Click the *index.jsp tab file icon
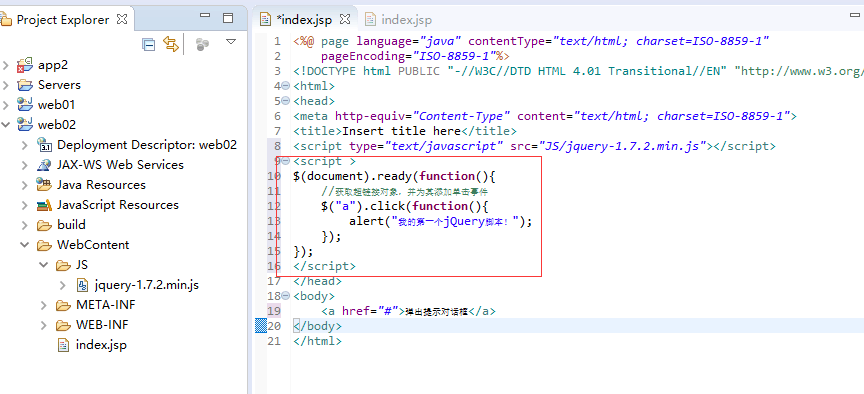 click(x=266, y=20)
